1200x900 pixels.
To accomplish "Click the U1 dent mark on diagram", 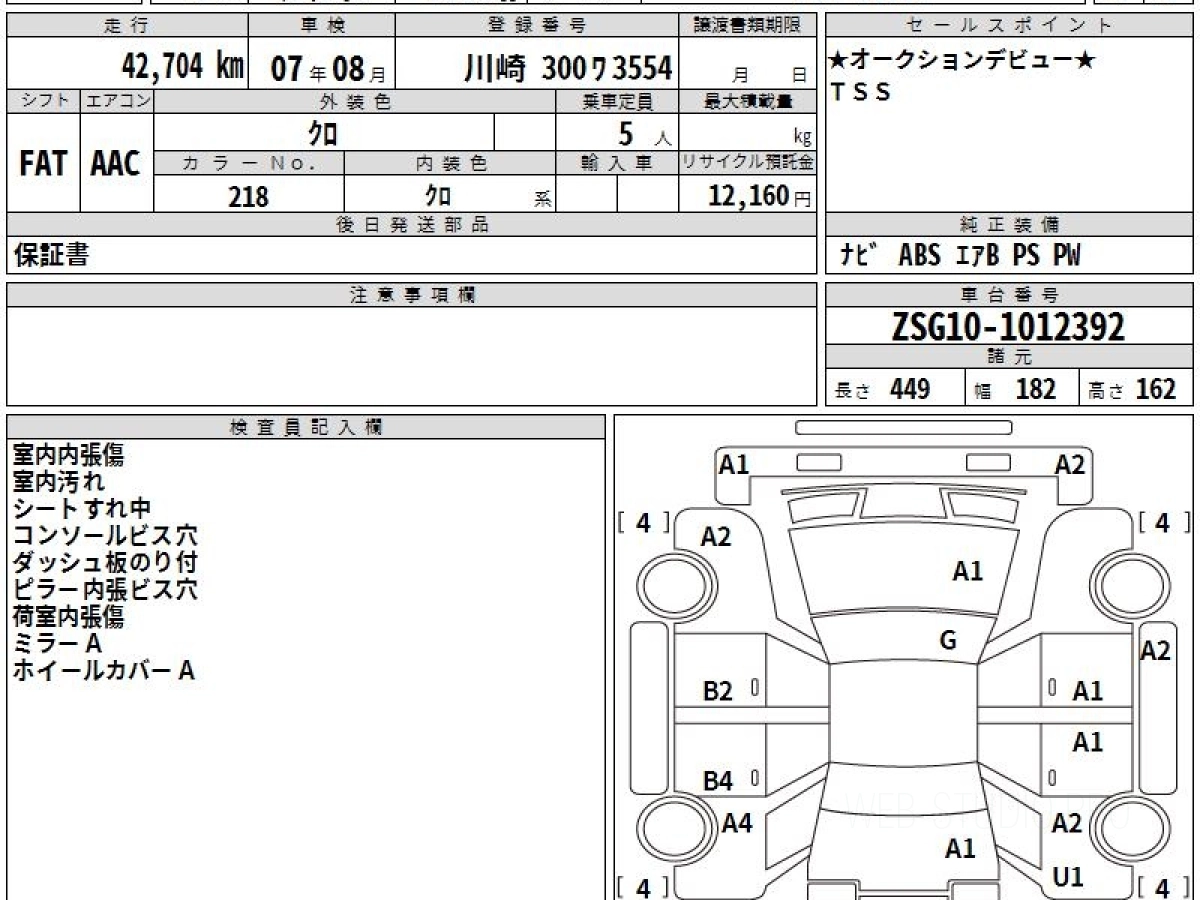I will click(x=1068, y=877).
